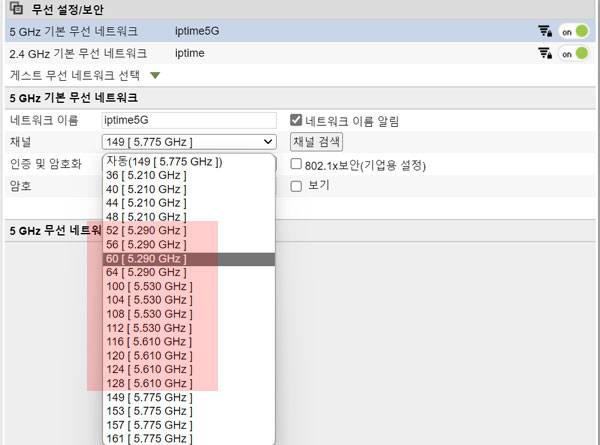Click the 2.4 GHz network secured Wi-Fi icon
The width and height of the screenshot is (600, 445).
(545, 53)
